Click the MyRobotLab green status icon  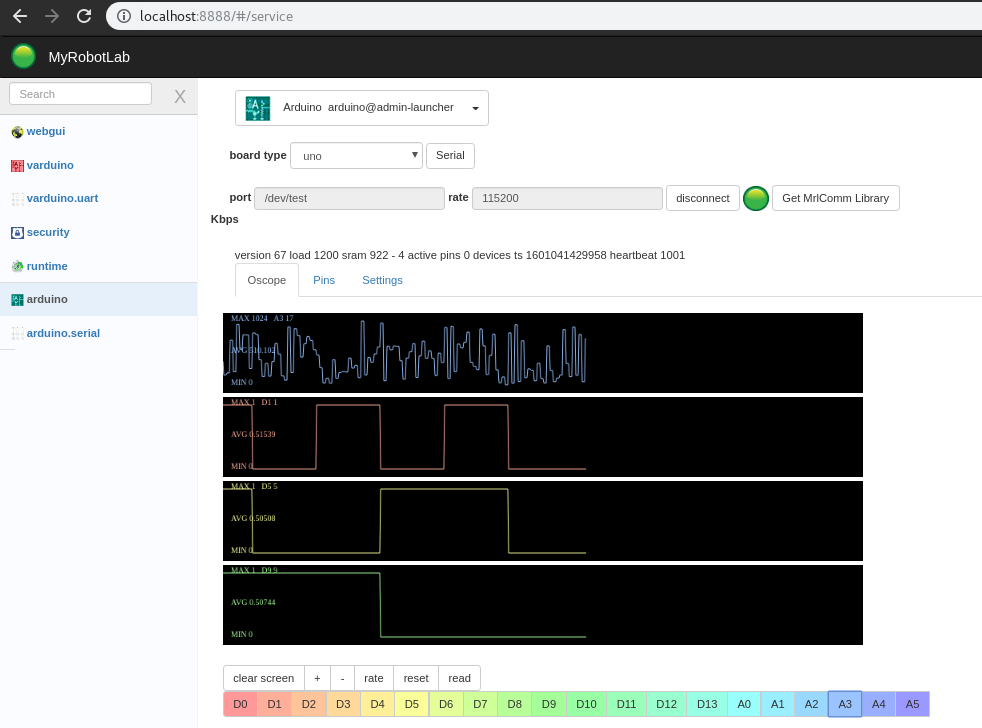[x=24, y=56]
